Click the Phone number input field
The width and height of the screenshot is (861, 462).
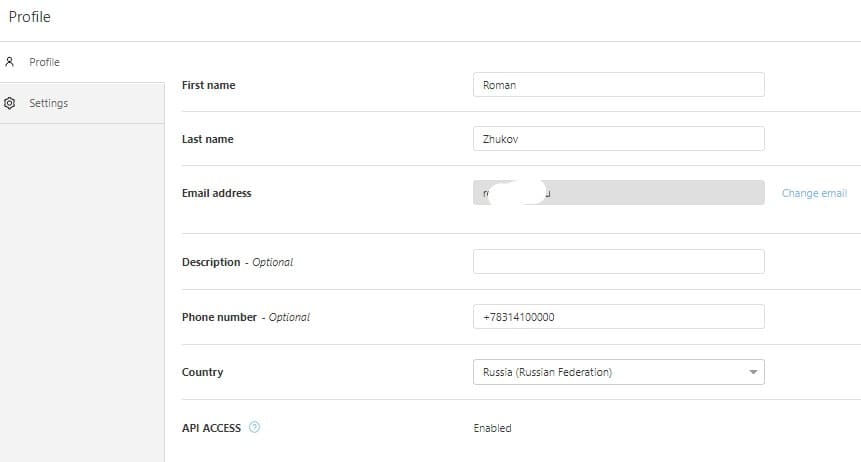[618, 317]
